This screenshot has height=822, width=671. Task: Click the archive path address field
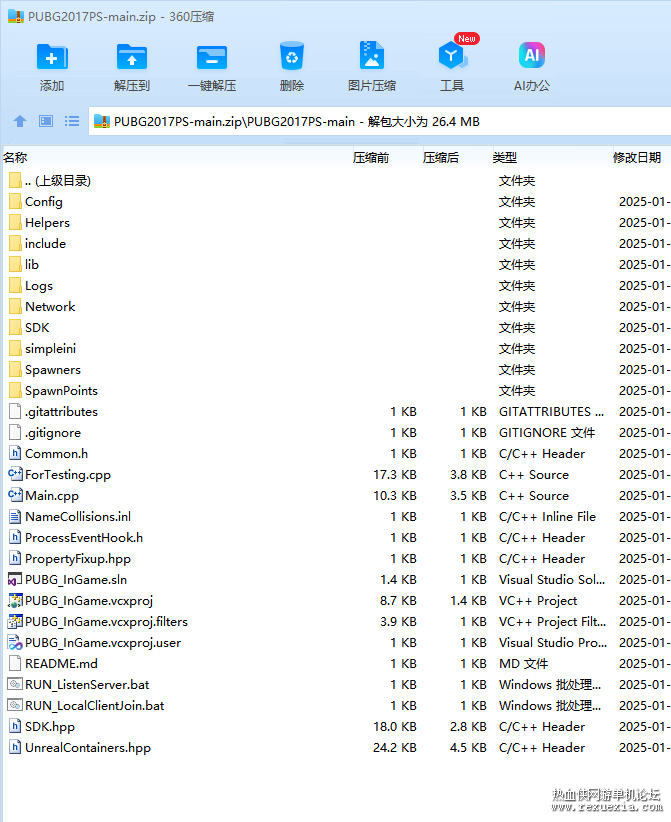380,122
